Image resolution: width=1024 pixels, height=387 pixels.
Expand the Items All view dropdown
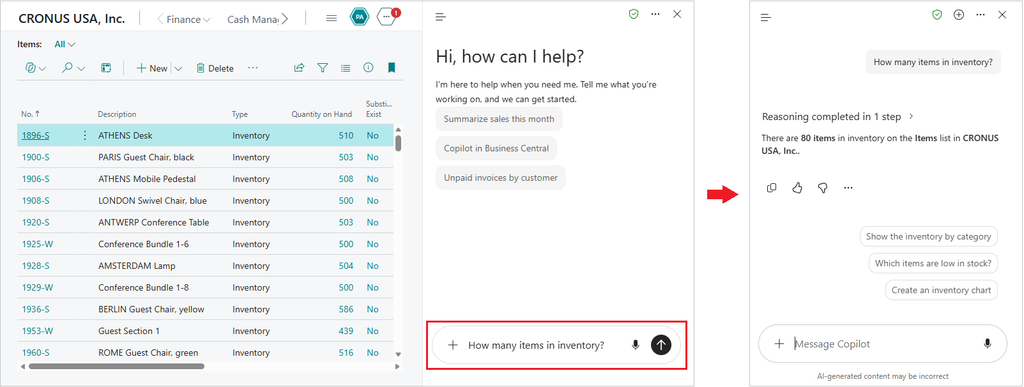click(x=65, y=44)
